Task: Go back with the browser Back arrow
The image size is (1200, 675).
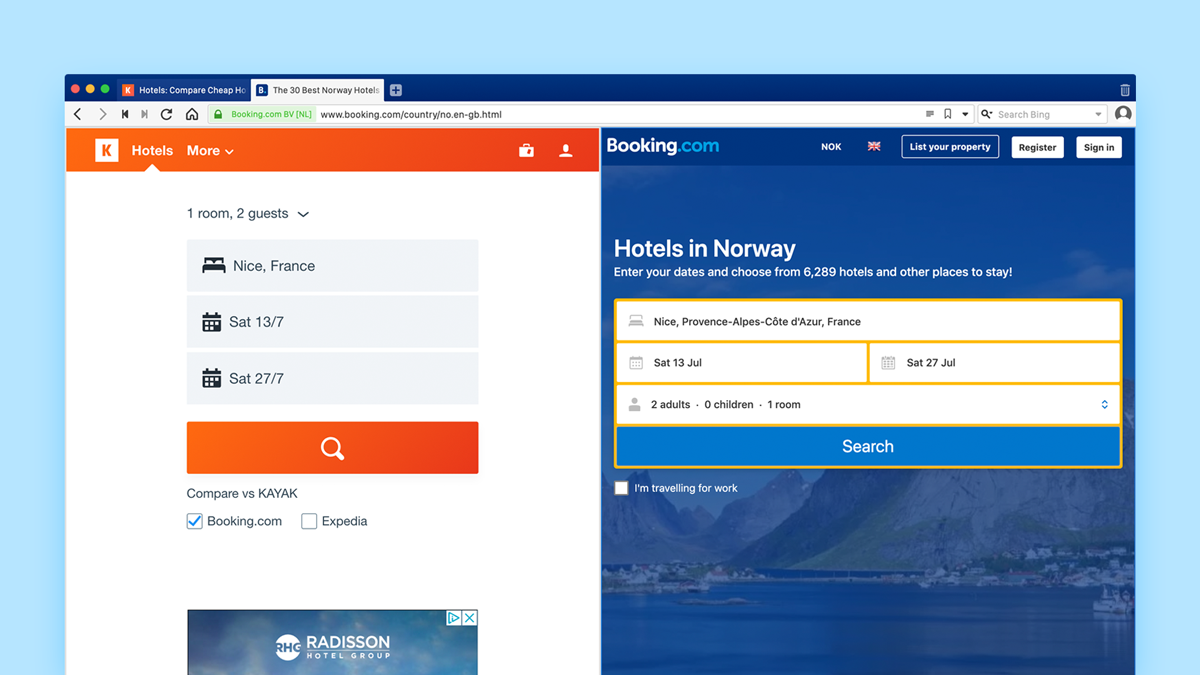Action: 78,115
